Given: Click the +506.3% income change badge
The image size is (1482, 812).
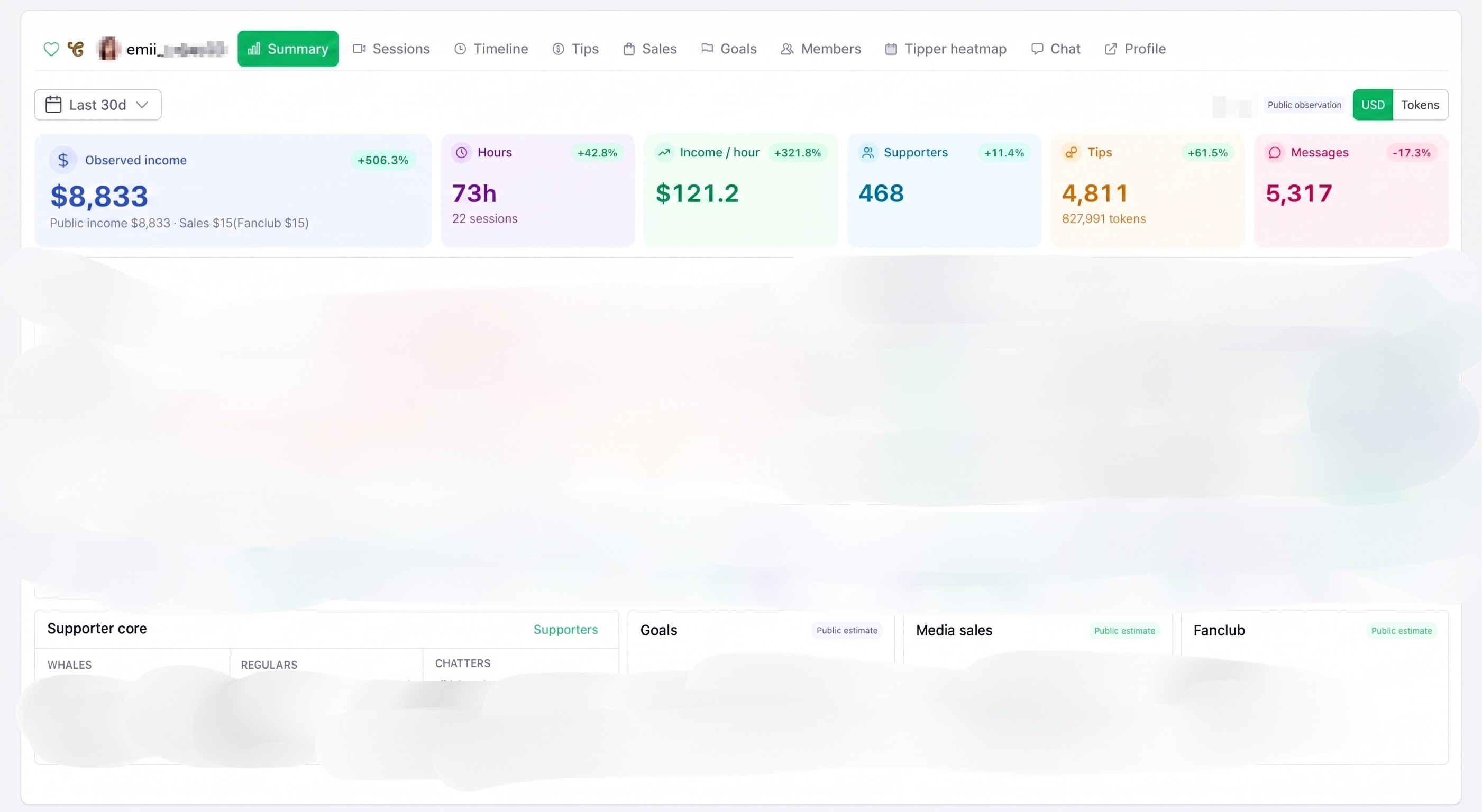Looking at the screenshot, I should coord(382,160).
